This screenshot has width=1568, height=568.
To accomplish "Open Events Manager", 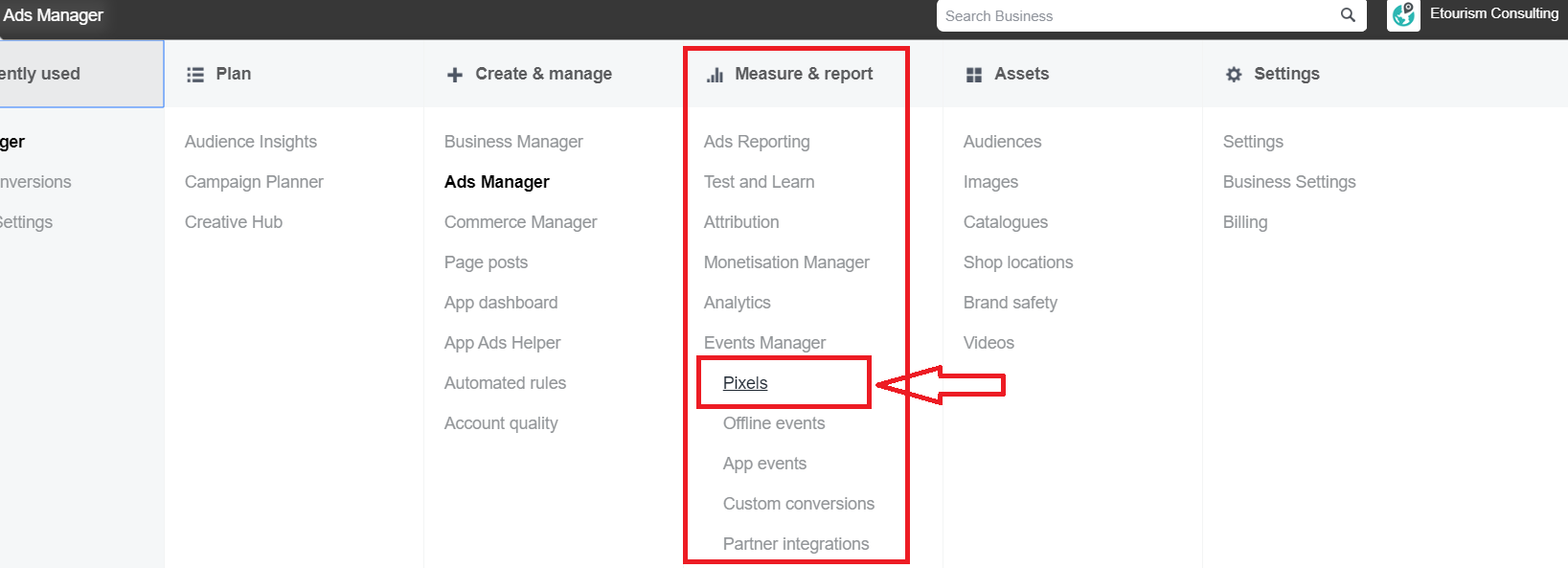I will [x=764, y=343].
